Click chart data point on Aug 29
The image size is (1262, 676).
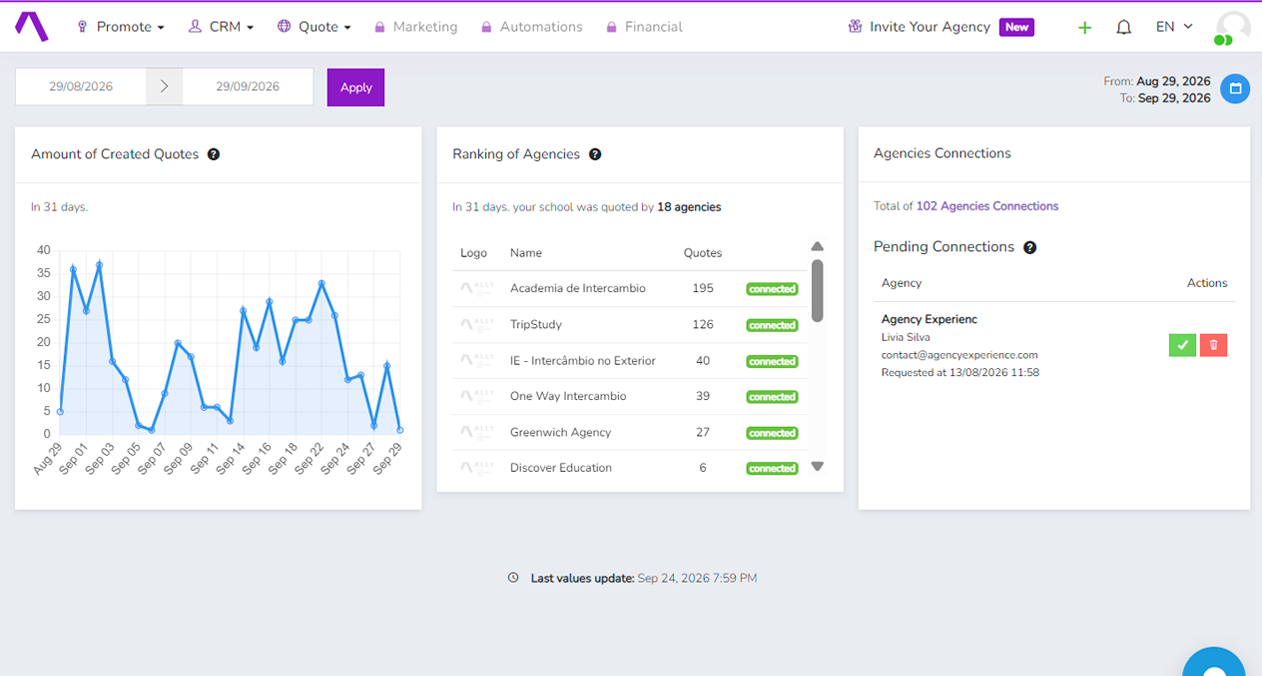coord(60,411)
